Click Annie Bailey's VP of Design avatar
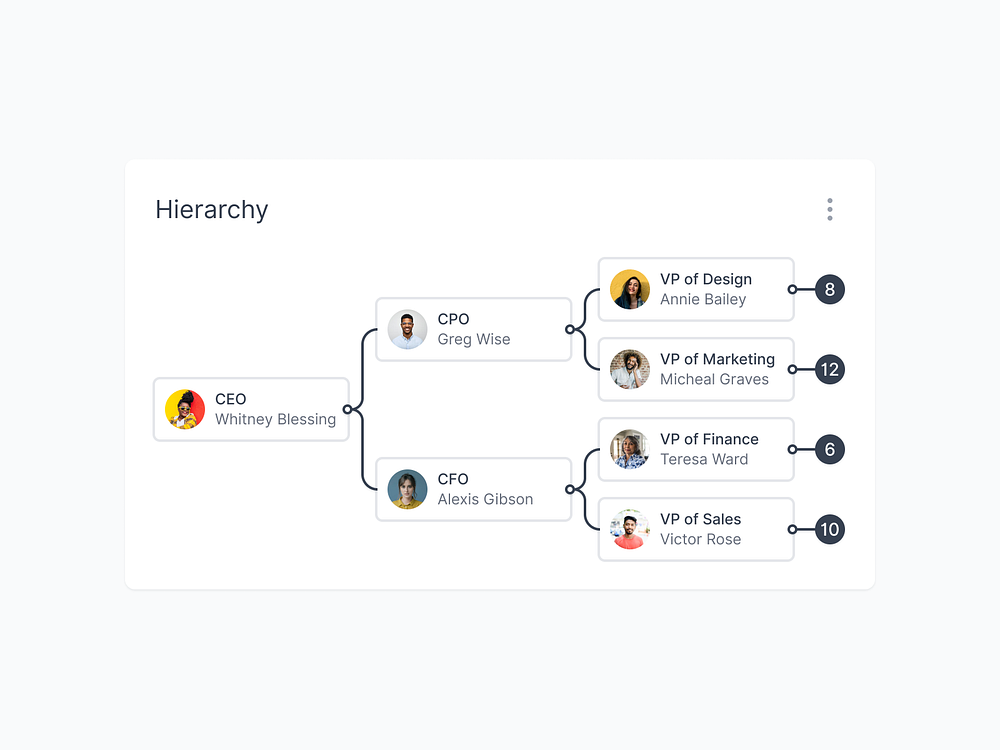 [x=629, y=289]
